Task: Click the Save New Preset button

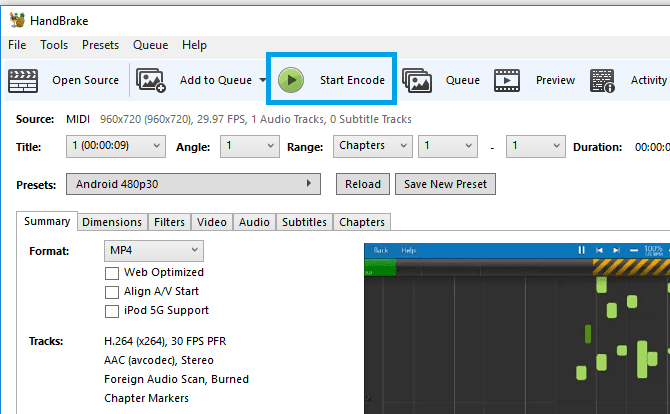Action: click(x=445, y=184)
